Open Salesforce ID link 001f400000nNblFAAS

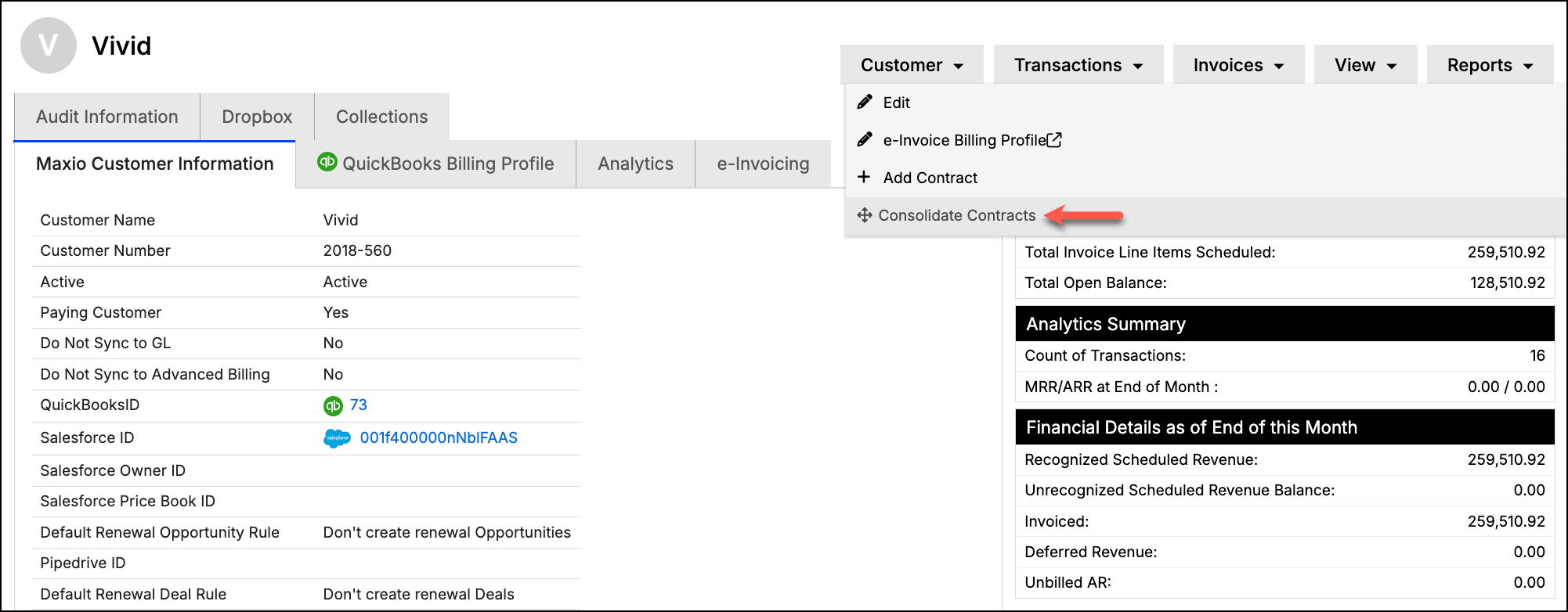click(439, 437)
